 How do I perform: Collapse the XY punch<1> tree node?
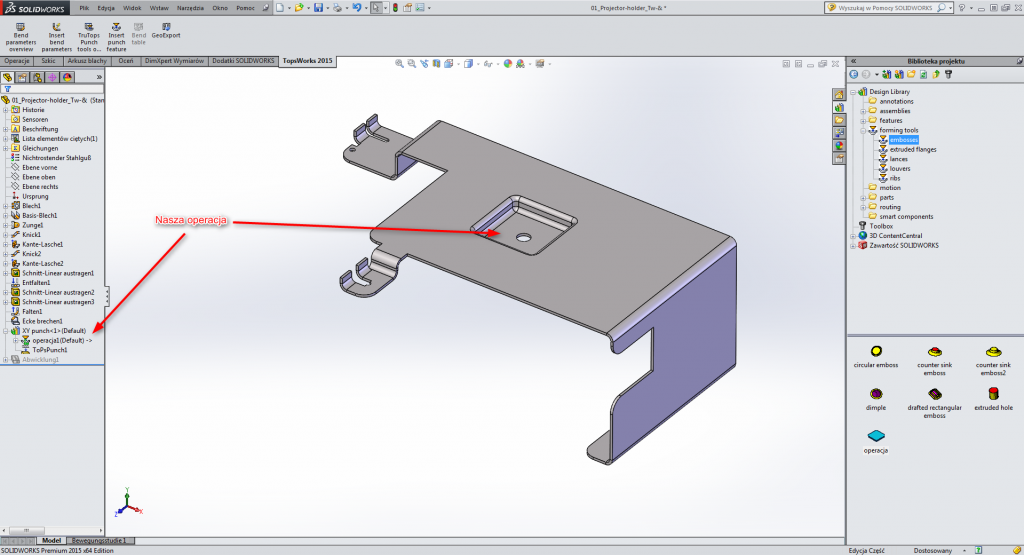(x=6, y=331)
